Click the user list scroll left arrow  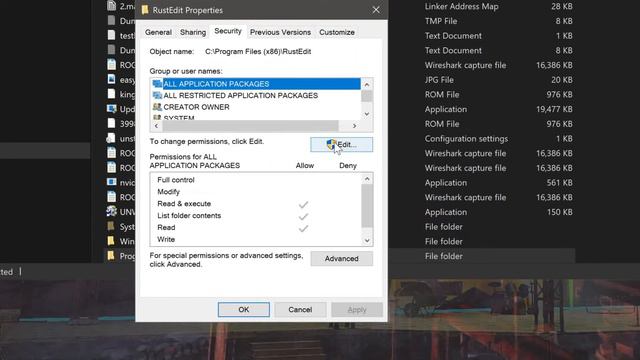156,126
